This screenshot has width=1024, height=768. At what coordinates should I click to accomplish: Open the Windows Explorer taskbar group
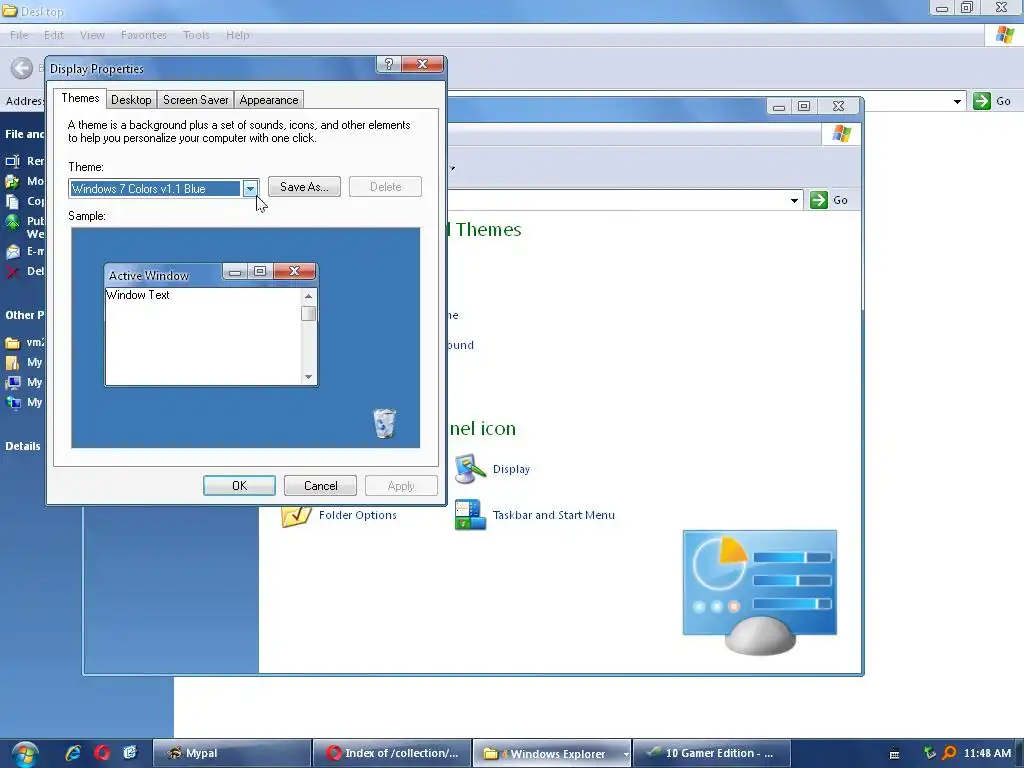click(552, 753)
